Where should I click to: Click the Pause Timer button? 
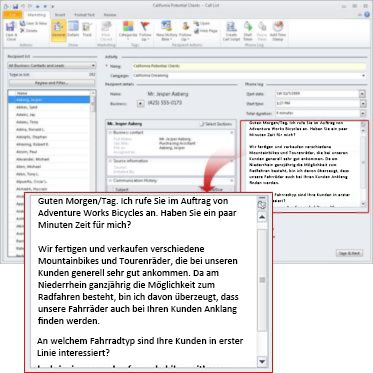pyautogui.click(x=262, y=31)
